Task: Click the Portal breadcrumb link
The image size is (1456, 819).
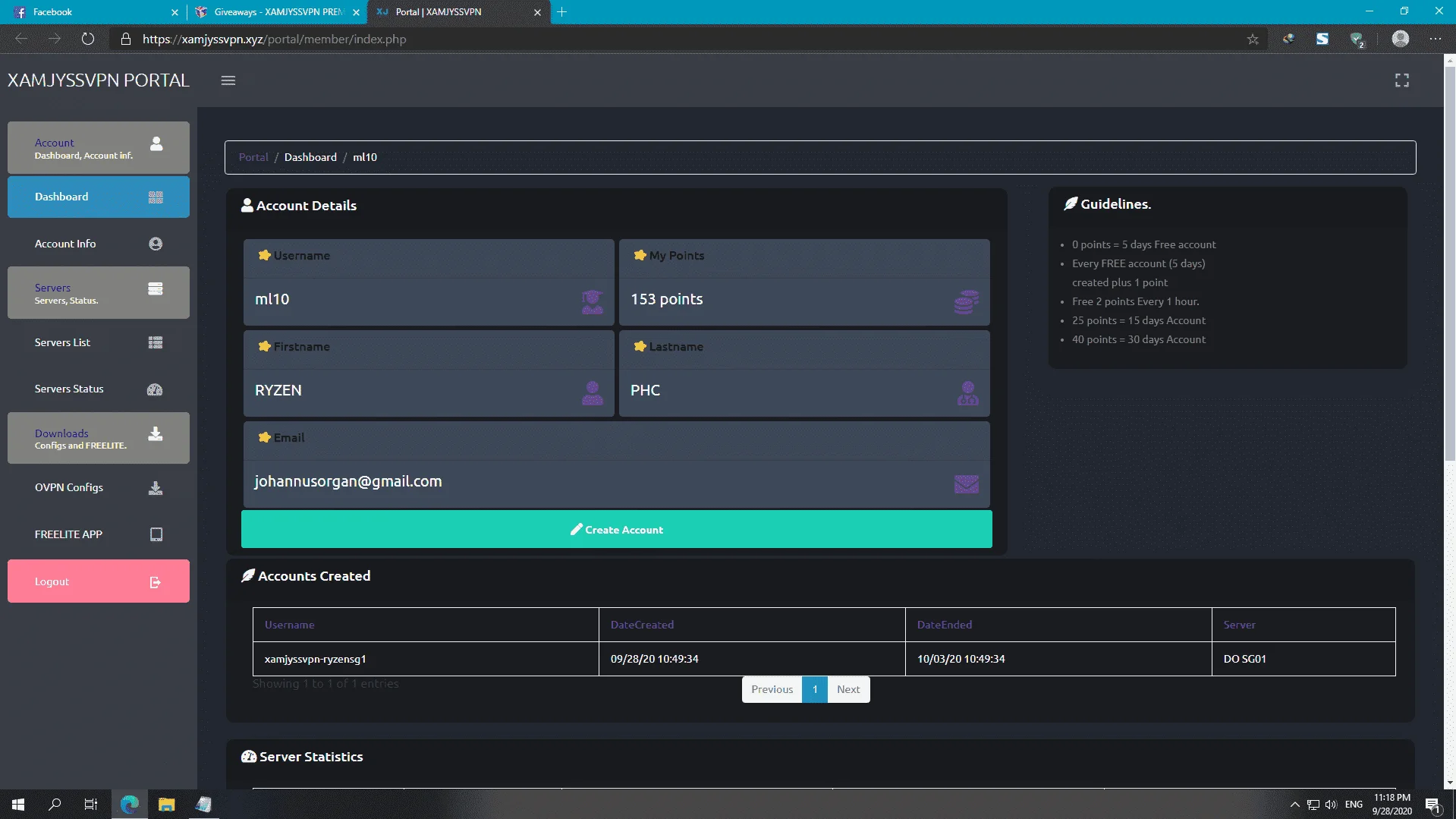Action: point(253,157)
